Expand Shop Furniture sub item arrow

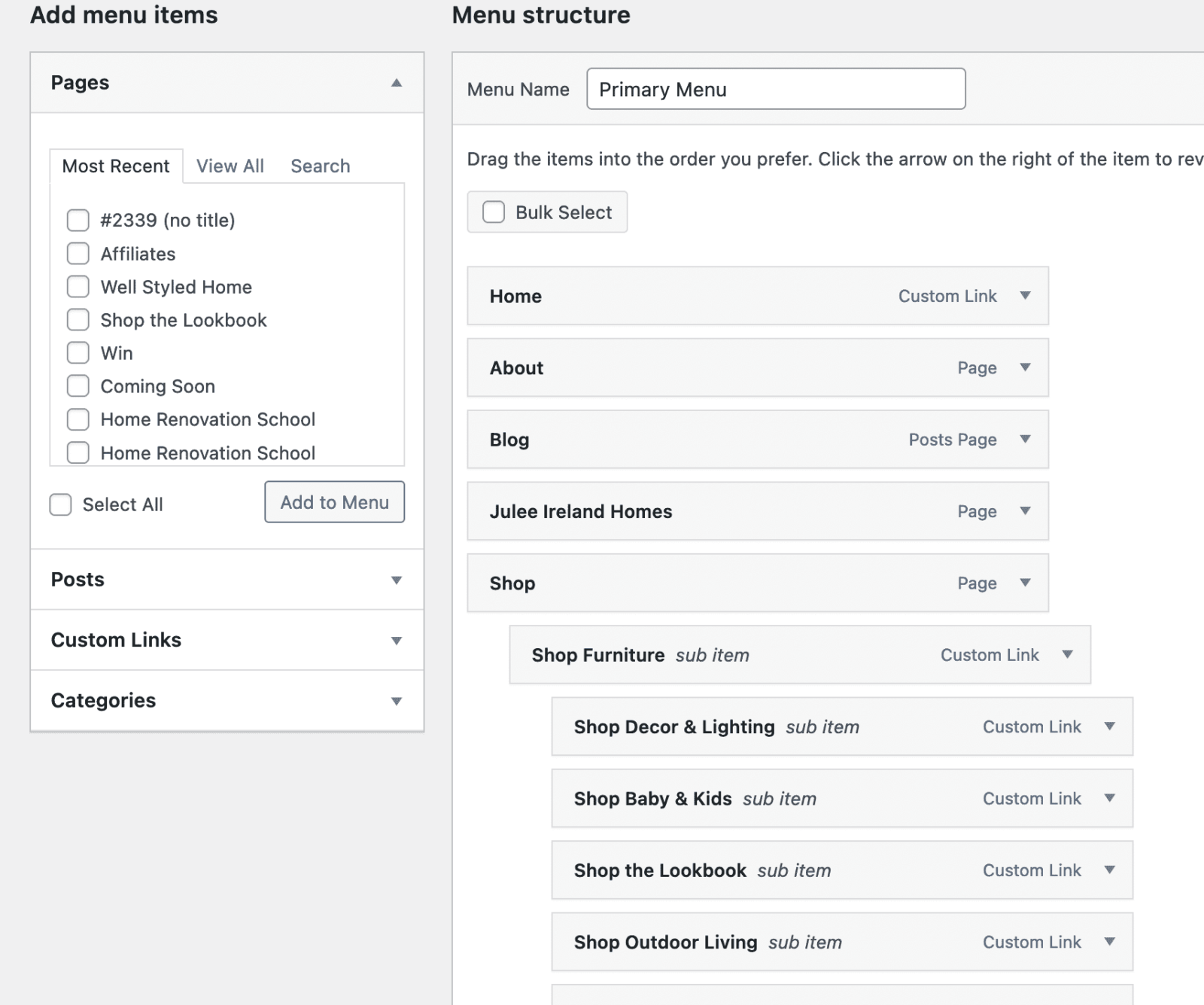(x=1067, y=654)
